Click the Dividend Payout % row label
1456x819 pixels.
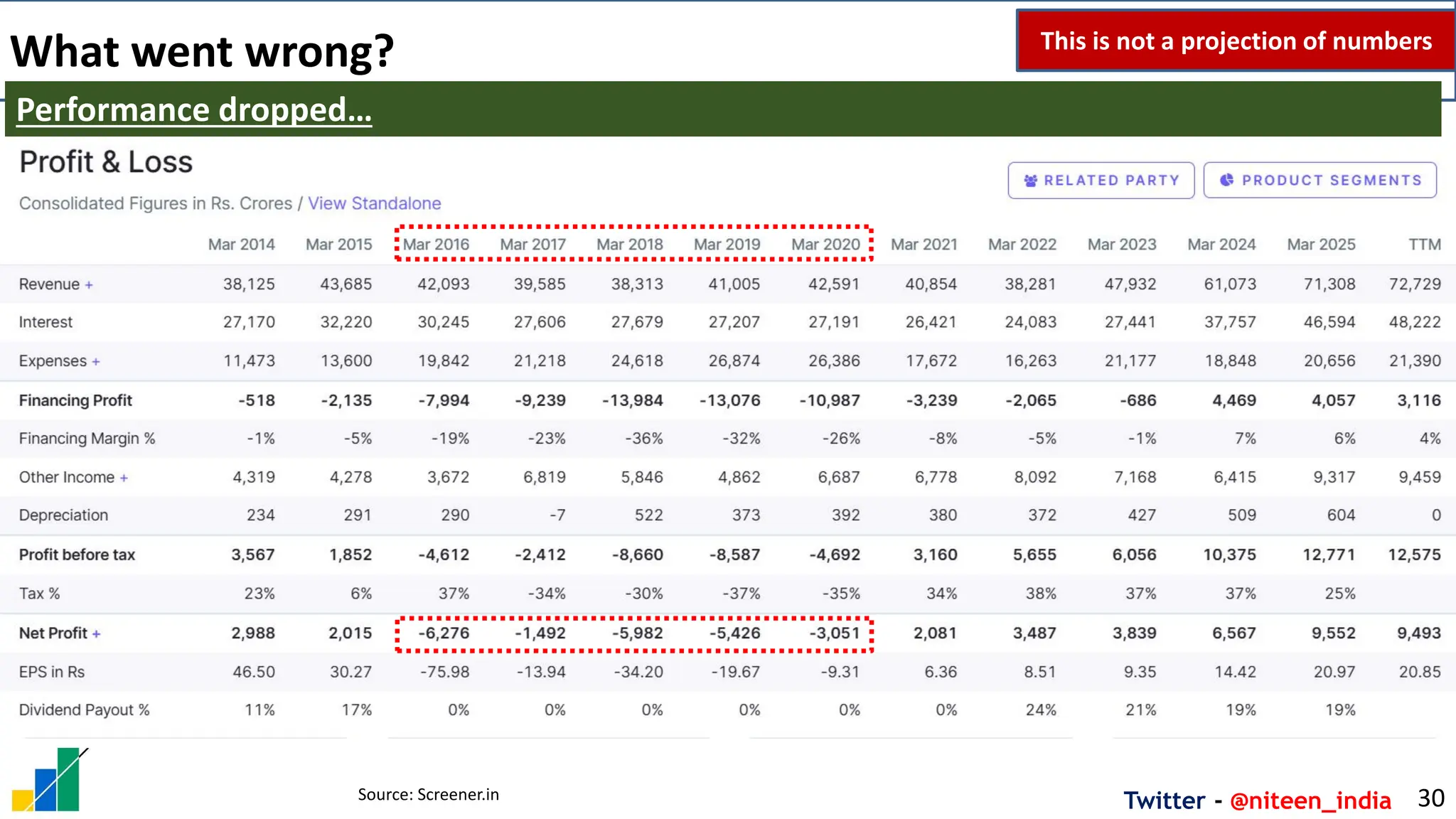84,710
